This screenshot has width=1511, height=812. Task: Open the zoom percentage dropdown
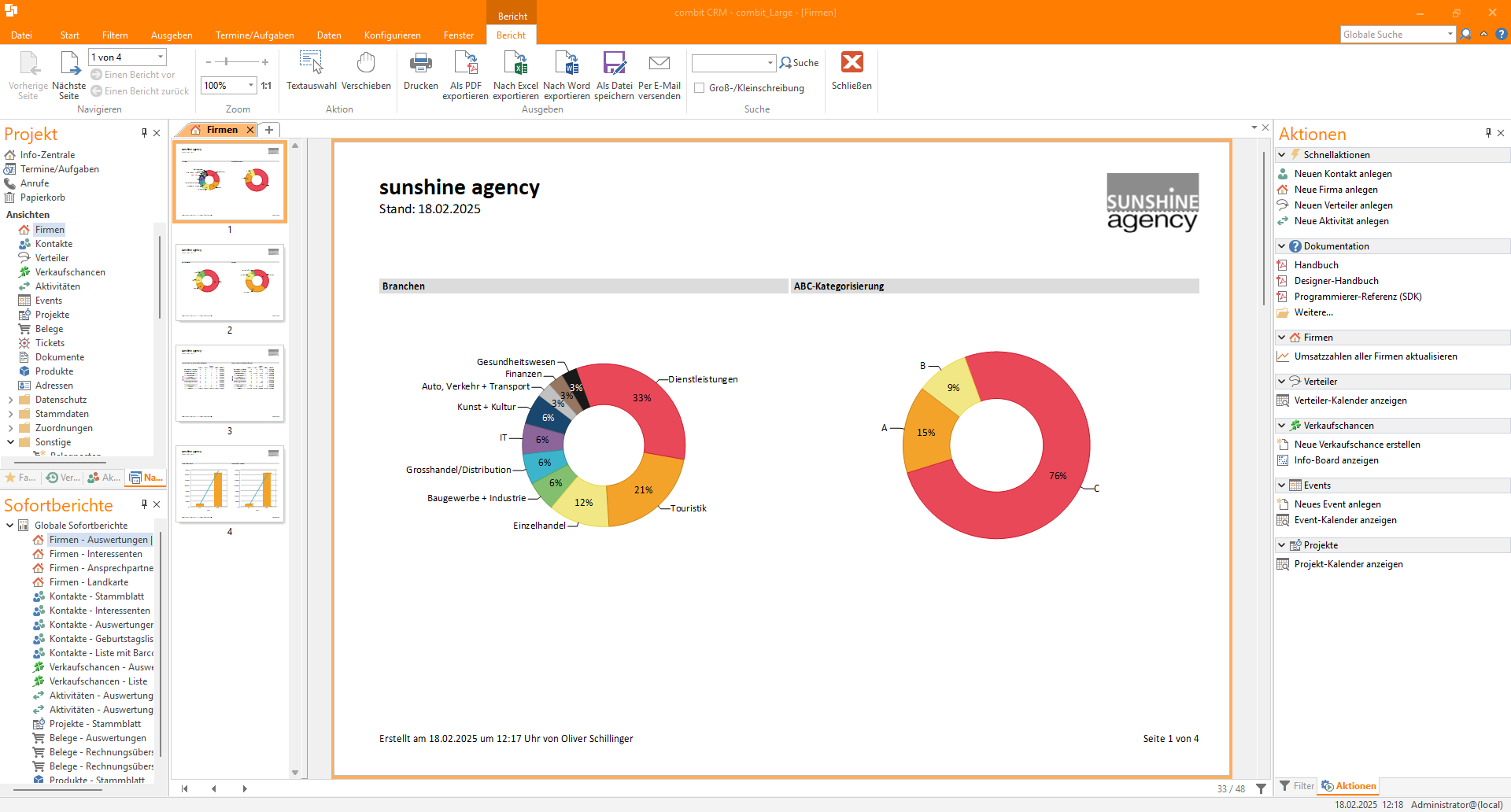251,86
